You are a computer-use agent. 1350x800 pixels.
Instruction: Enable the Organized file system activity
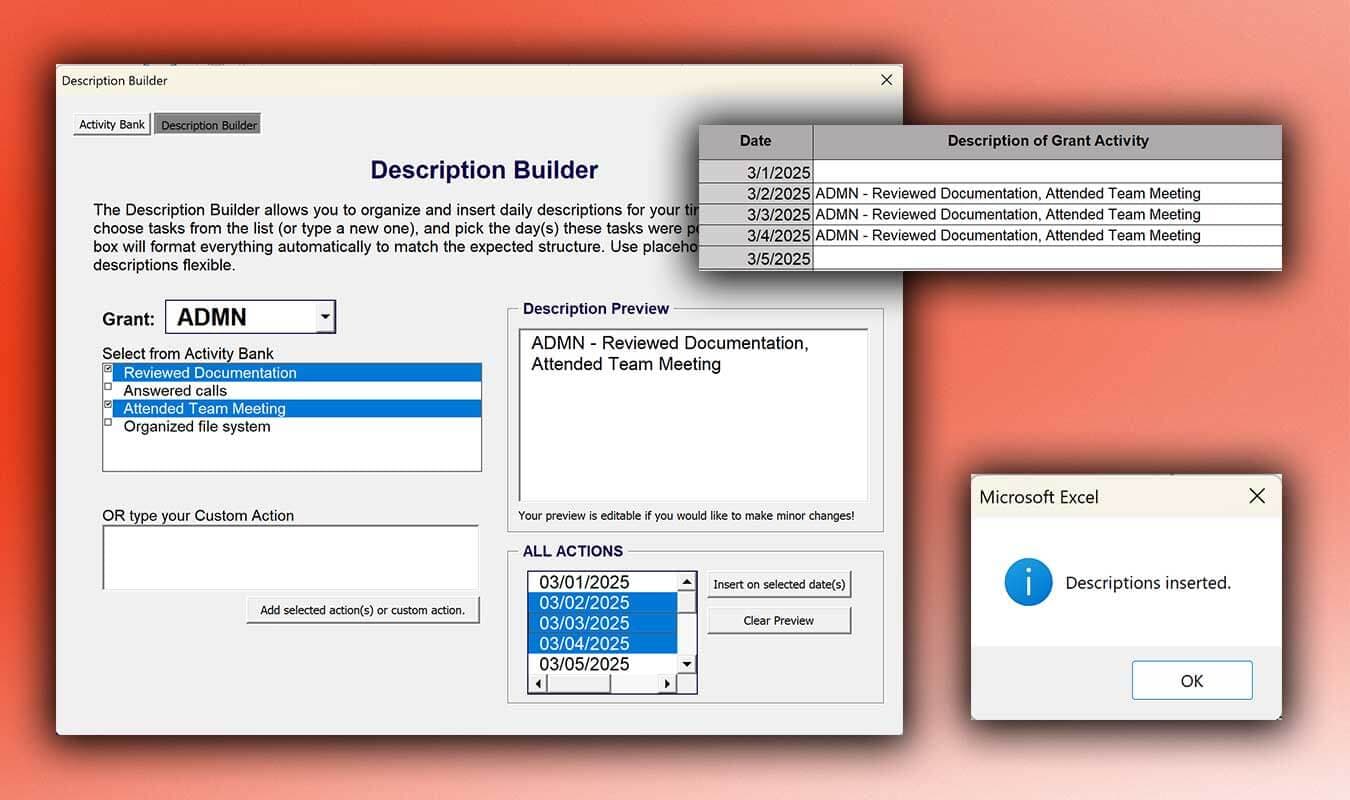click(x=108, y=422)
